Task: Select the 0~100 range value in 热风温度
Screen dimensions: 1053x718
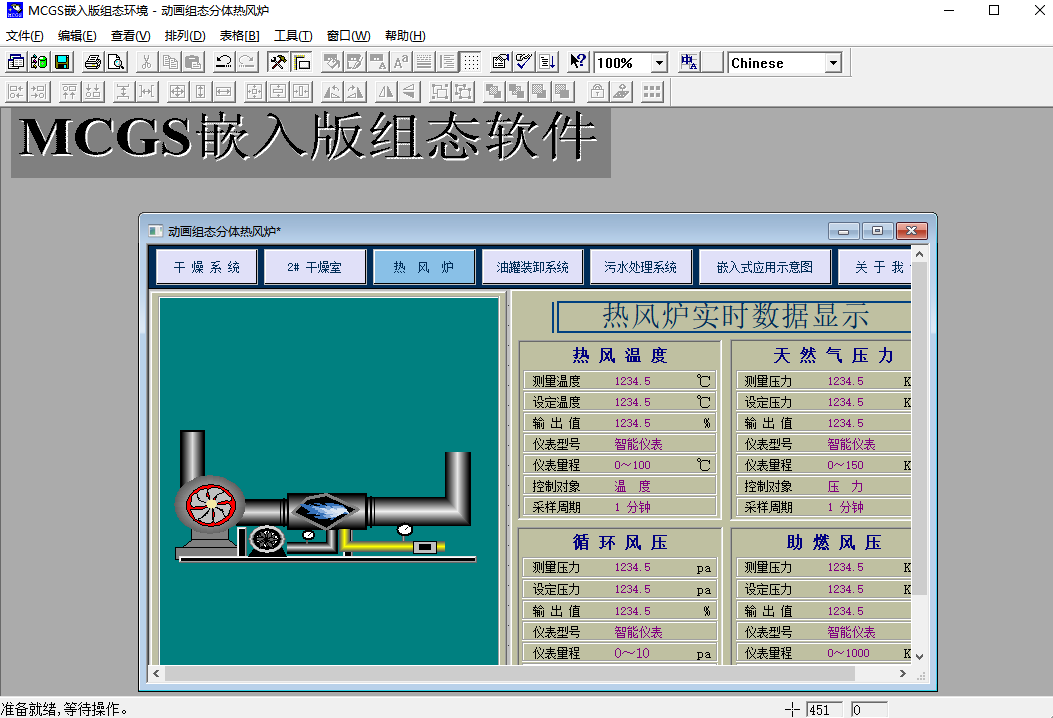Action: [633, 465]
